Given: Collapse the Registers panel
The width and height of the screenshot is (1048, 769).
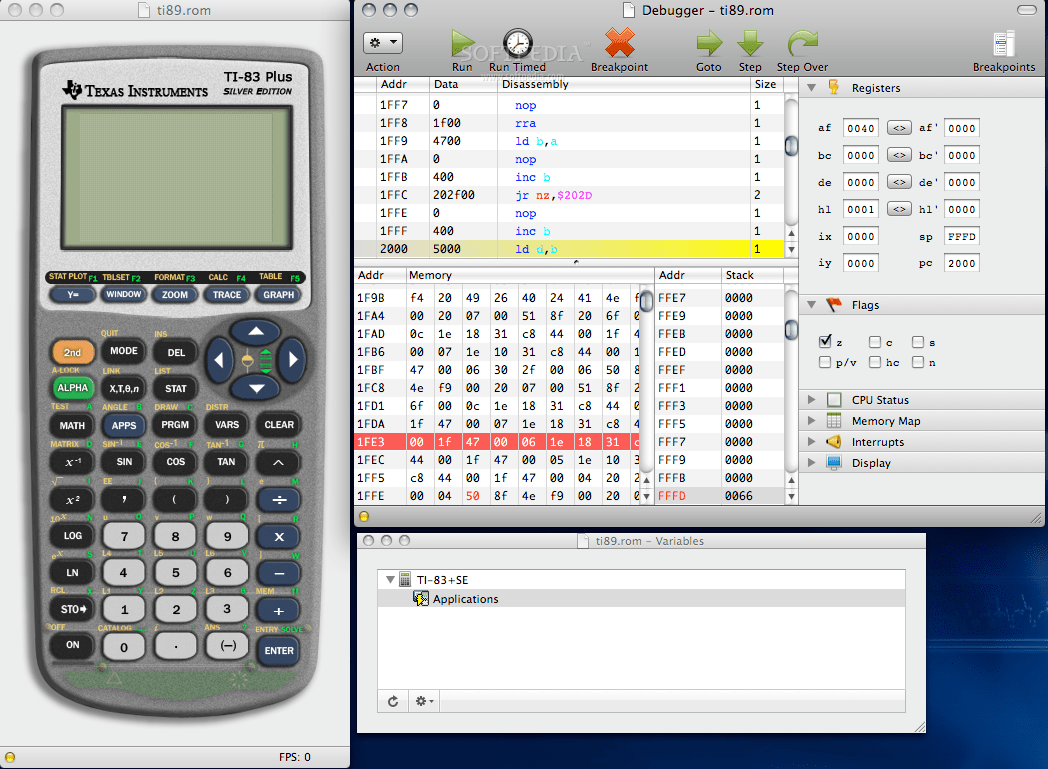Looking at the screenshot, I should (x=811, y=87).
